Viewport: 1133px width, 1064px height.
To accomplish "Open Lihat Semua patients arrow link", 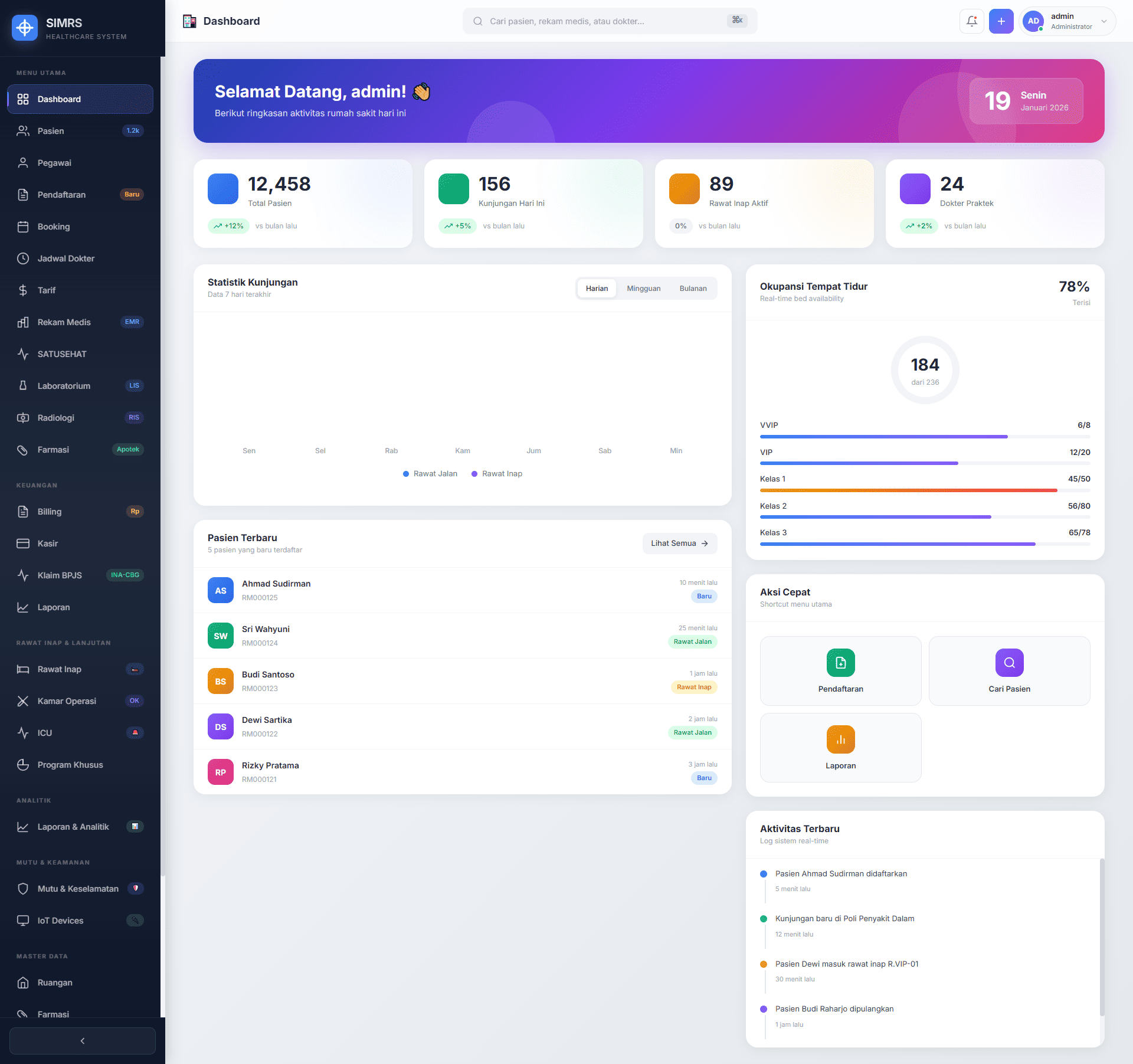I will tap(679, 543).
